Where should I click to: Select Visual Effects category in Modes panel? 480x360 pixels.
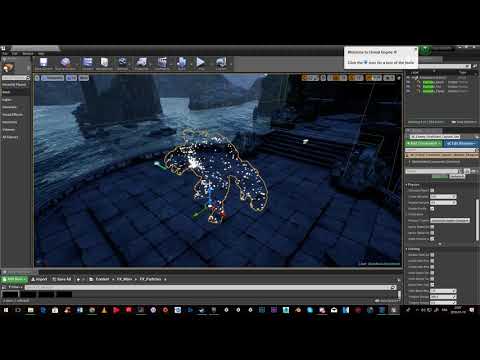click(x=13, y=115)
